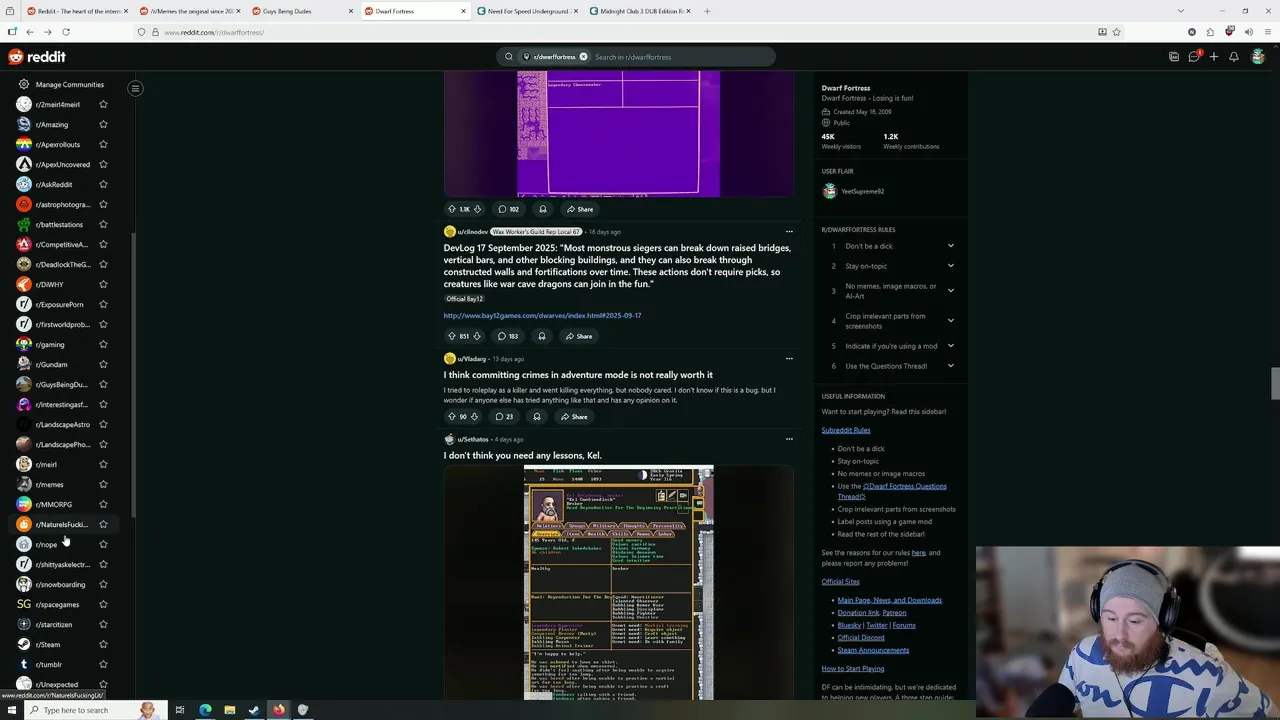Toggle favorite star for r/MMORPG
The height and width of the screenshot is (720, 1280).
pos(103,504)
